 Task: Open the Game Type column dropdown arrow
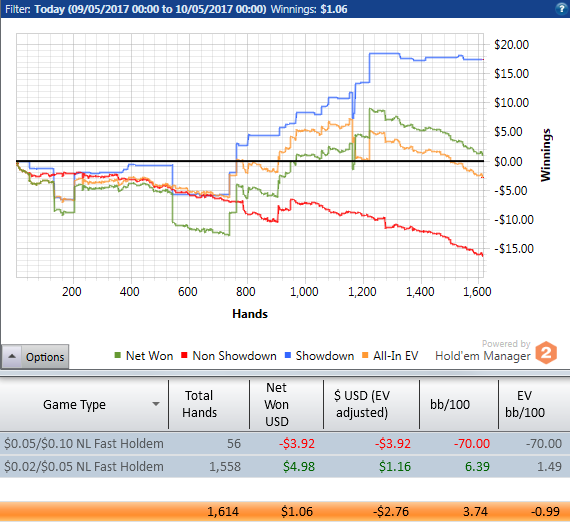tap(156, 404)
